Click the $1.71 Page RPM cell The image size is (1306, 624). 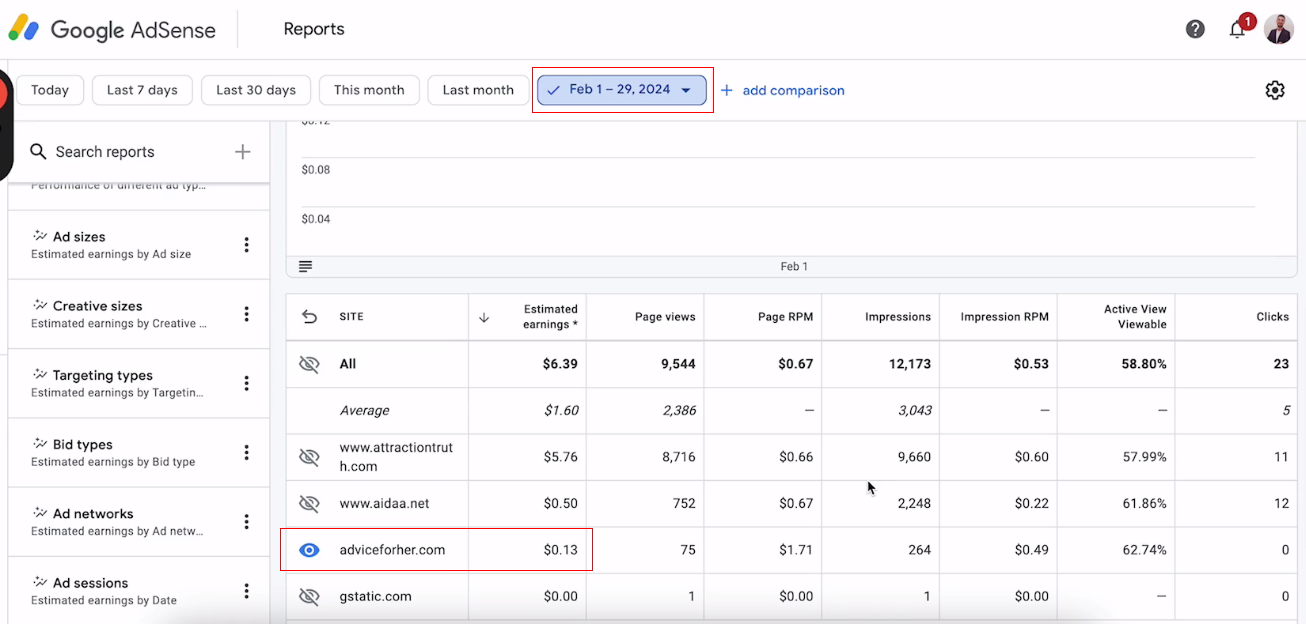(x=796, y=550)
